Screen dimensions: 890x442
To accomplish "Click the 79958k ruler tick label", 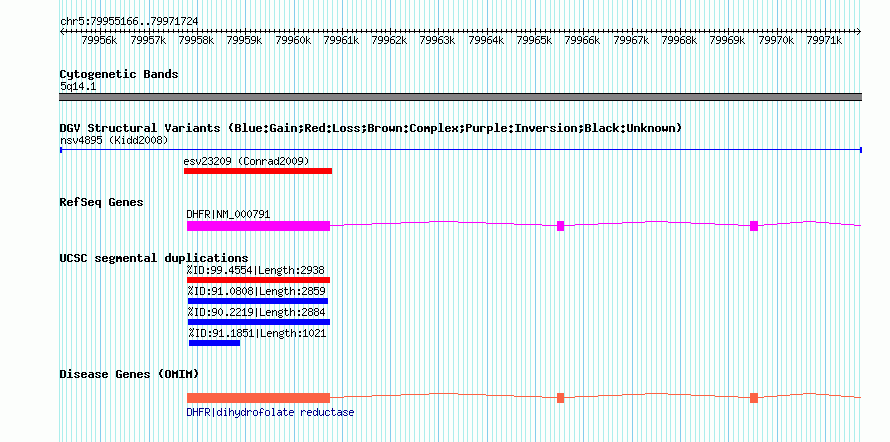I will tap(196, 40).
